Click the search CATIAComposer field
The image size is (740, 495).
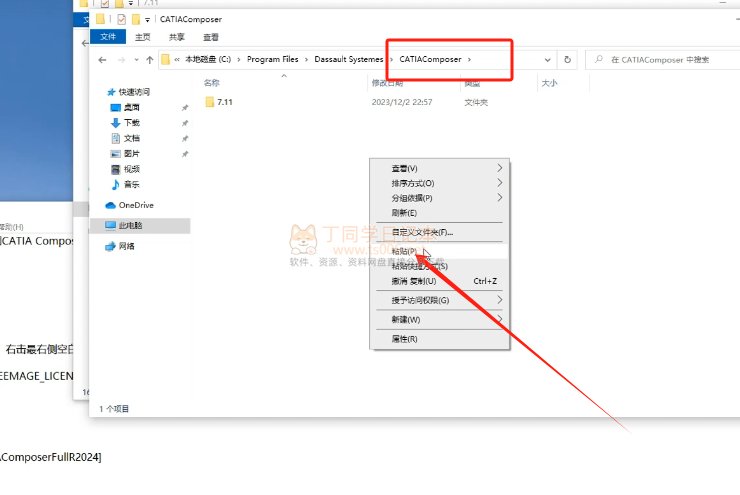pos(665,60)
